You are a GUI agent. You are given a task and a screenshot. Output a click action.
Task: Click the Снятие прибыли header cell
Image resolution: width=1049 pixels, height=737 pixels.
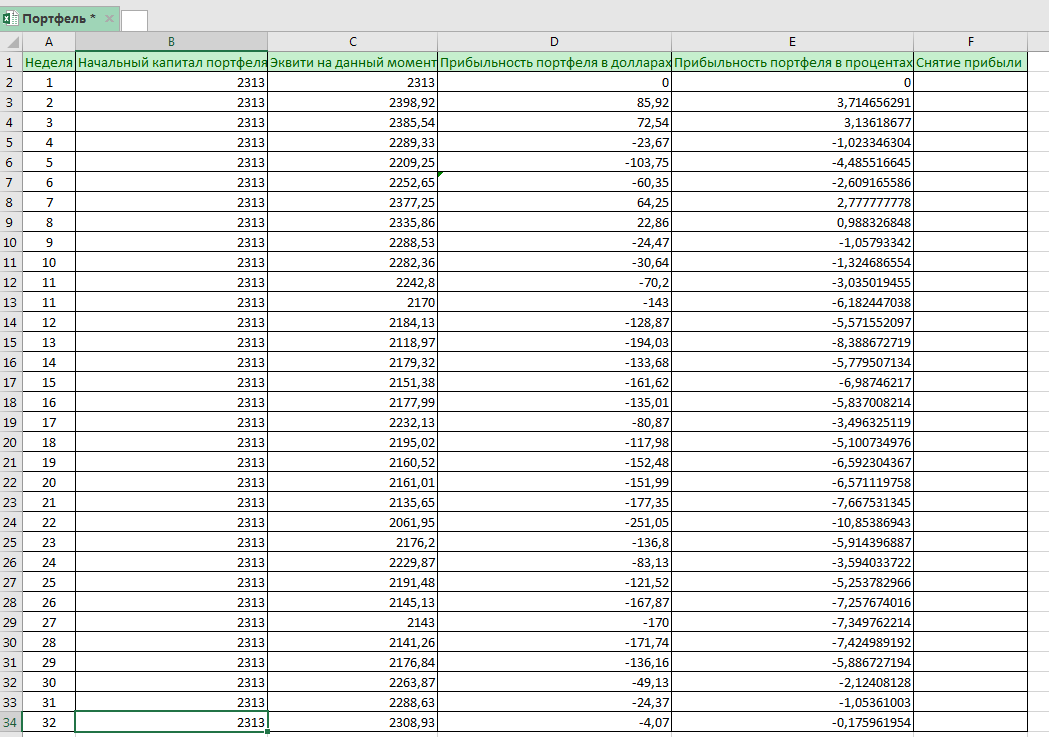pyautogui.click(x=970, y=62)
